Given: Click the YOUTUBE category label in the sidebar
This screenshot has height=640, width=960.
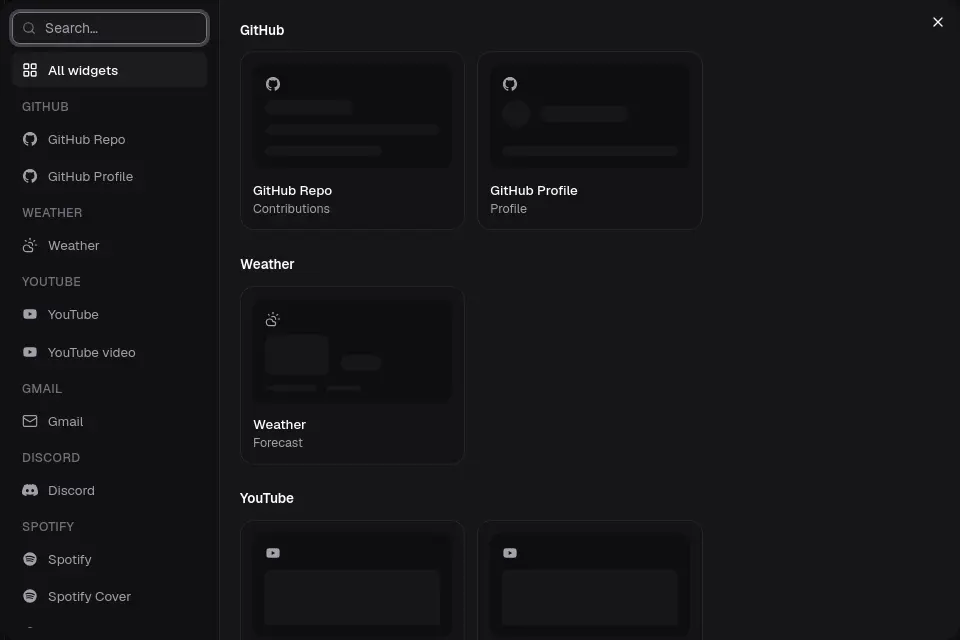Looking at the screenshot, I should pos(51,282).
